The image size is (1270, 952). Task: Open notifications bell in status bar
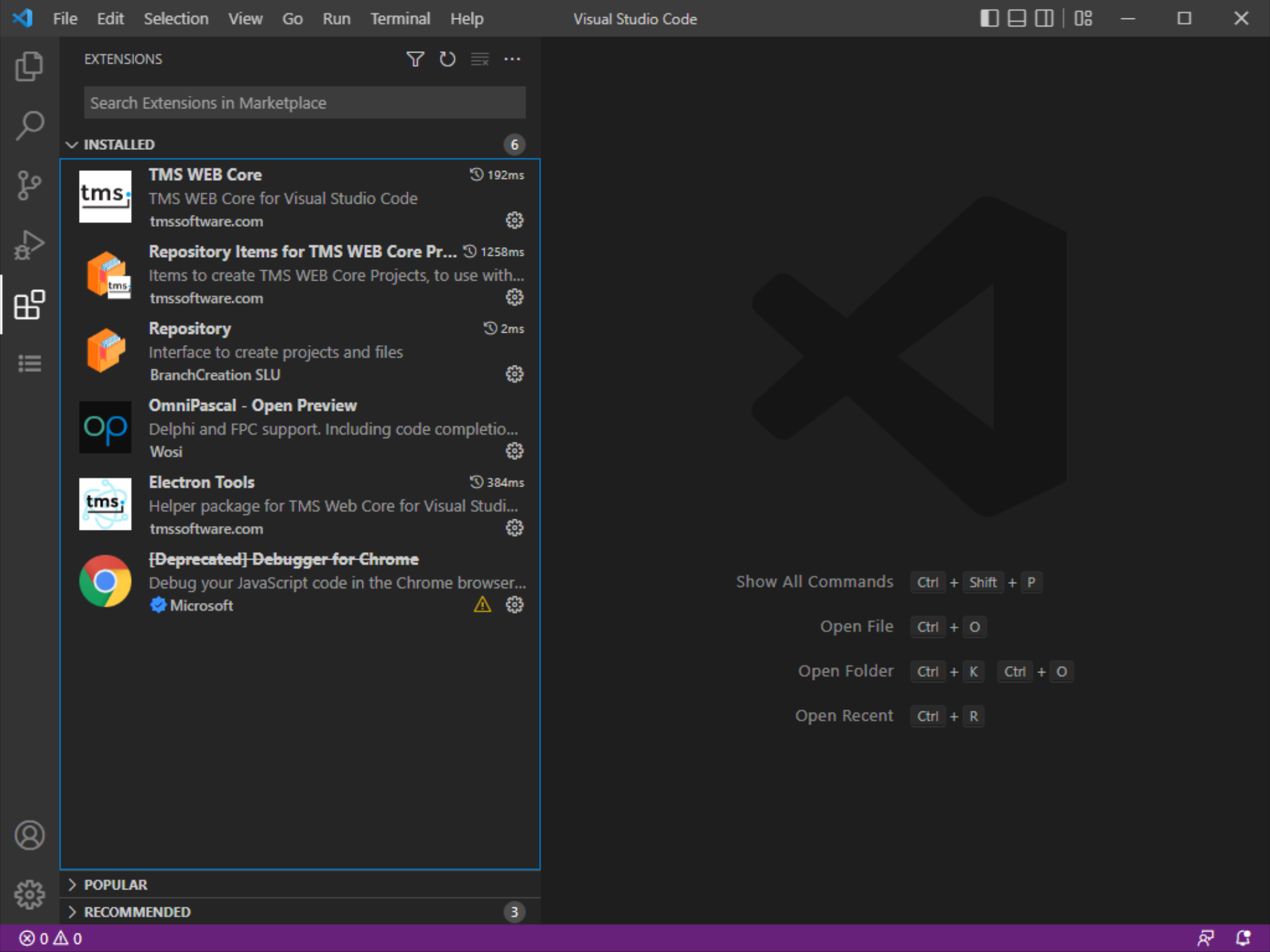click(x=1242, y=938)
